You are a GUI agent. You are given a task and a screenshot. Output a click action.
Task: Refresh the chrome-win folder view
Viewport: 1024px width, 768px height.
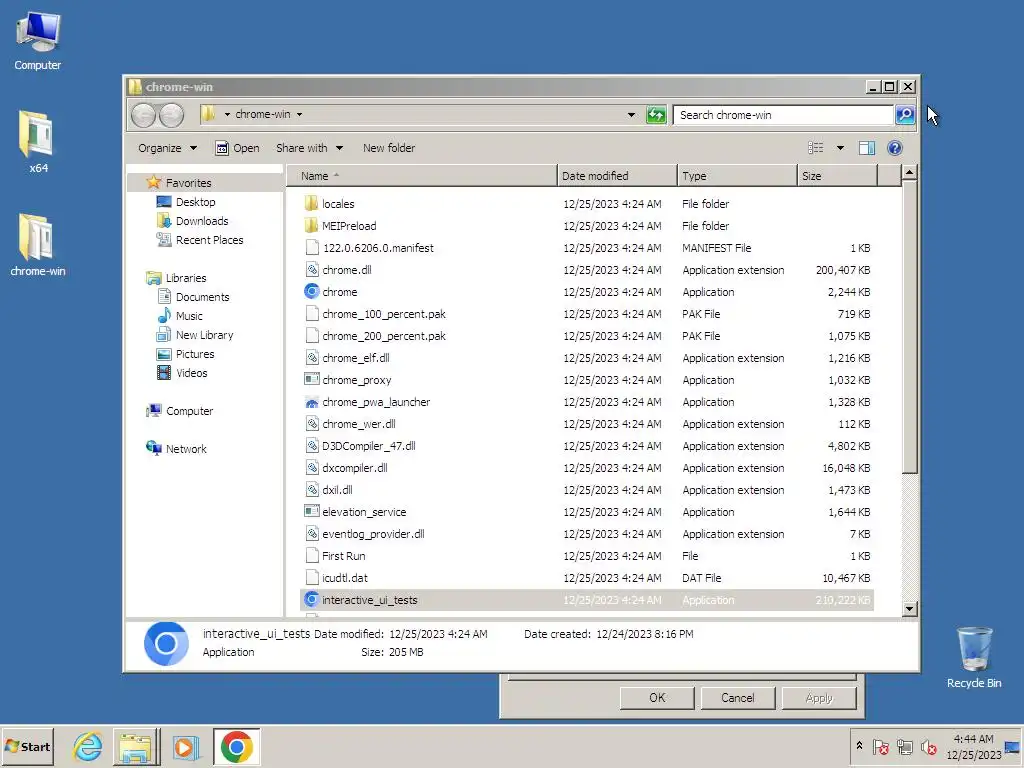pyautogui.click(x=656, y=115)
